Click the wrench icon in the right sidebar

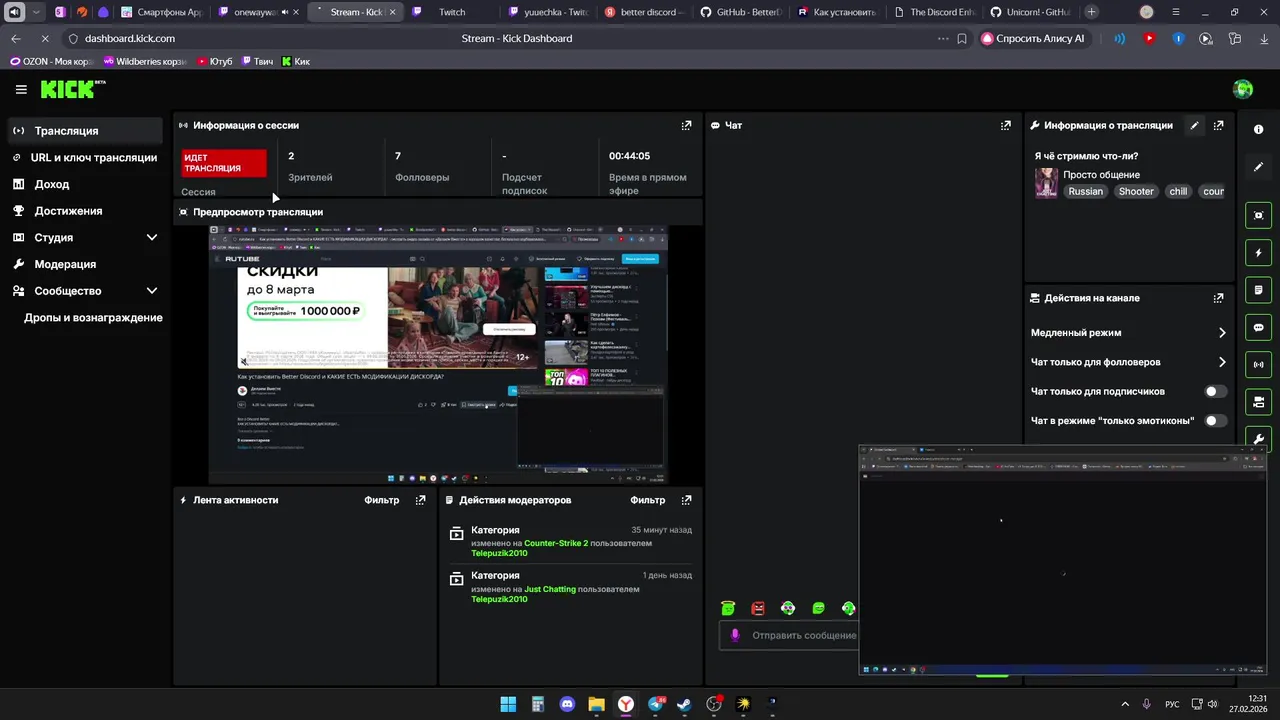[1259, 438]
